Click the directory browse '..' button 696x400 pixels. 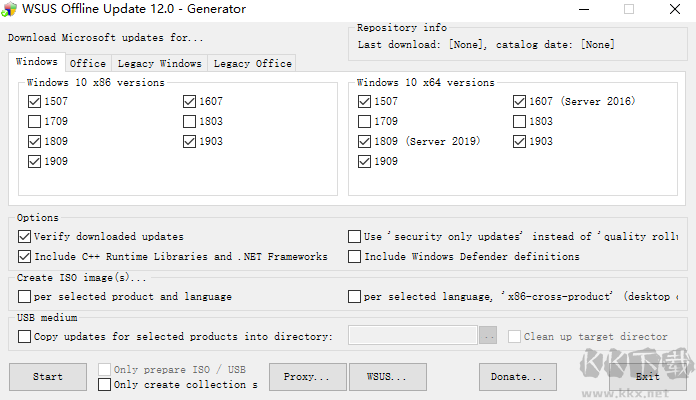click(488, 336)
